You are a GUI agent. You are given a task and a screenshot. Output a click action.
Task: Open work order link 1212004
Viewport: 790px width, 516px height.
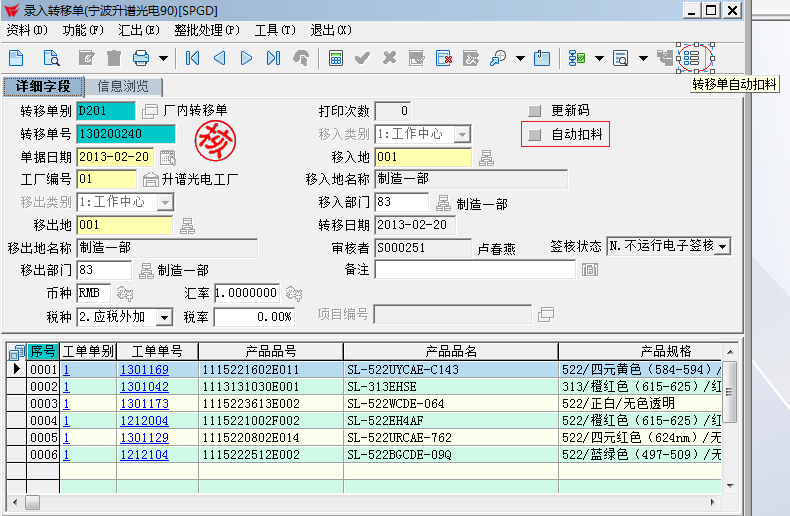coord(145,421)
